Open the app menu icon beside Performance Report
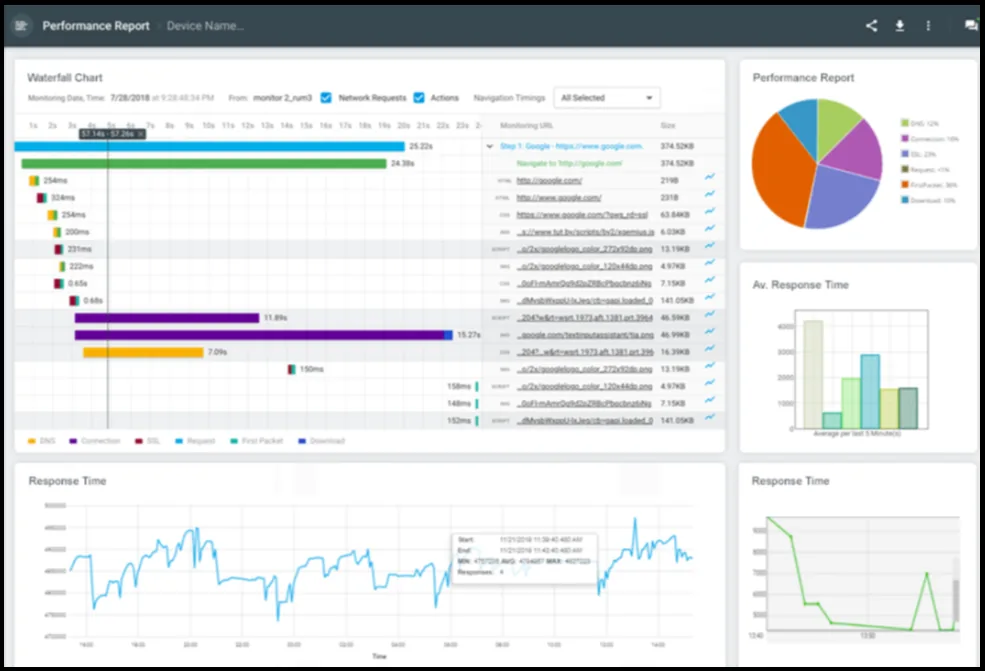This screenshot has height=671, width=985. 21,26
